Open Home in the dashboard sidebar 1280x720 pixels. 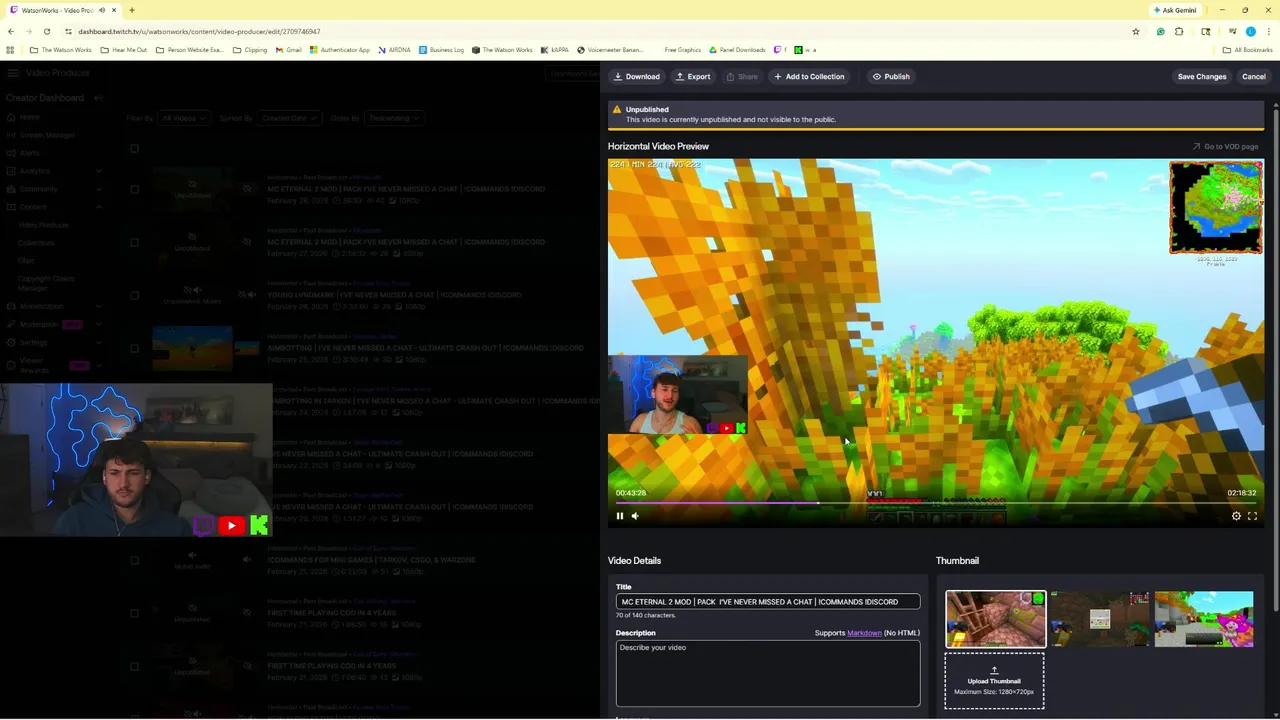click(x=30, y=117)
